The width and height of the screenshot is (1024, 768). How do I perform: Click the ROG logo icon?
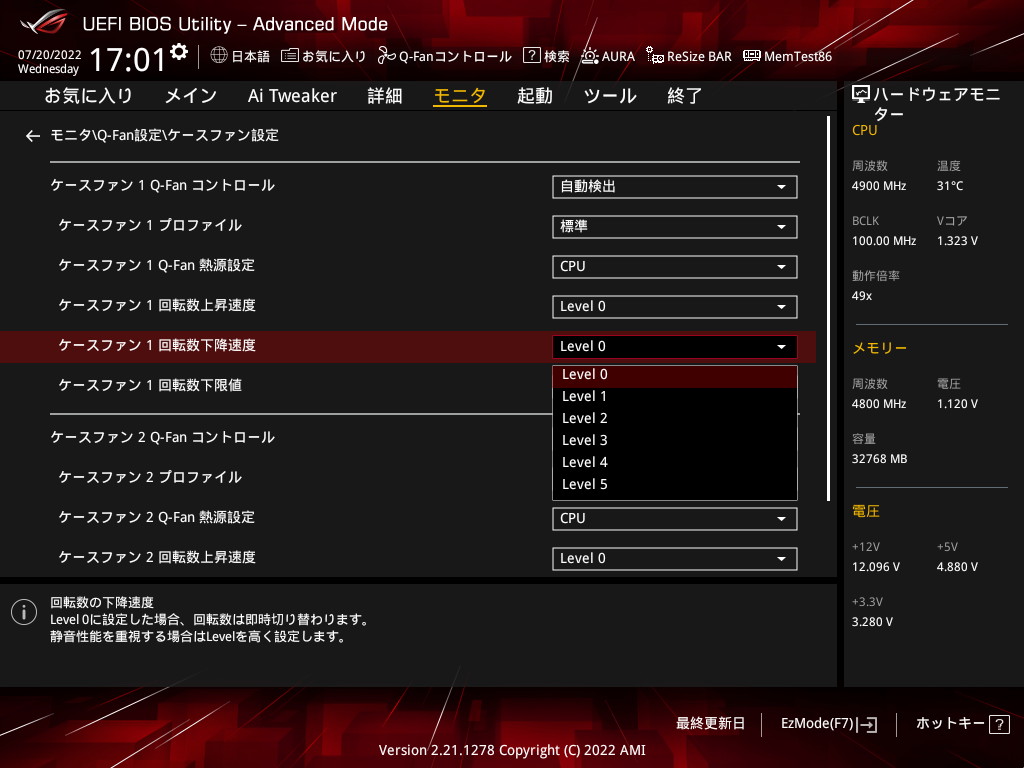click(x=43, y=22)
